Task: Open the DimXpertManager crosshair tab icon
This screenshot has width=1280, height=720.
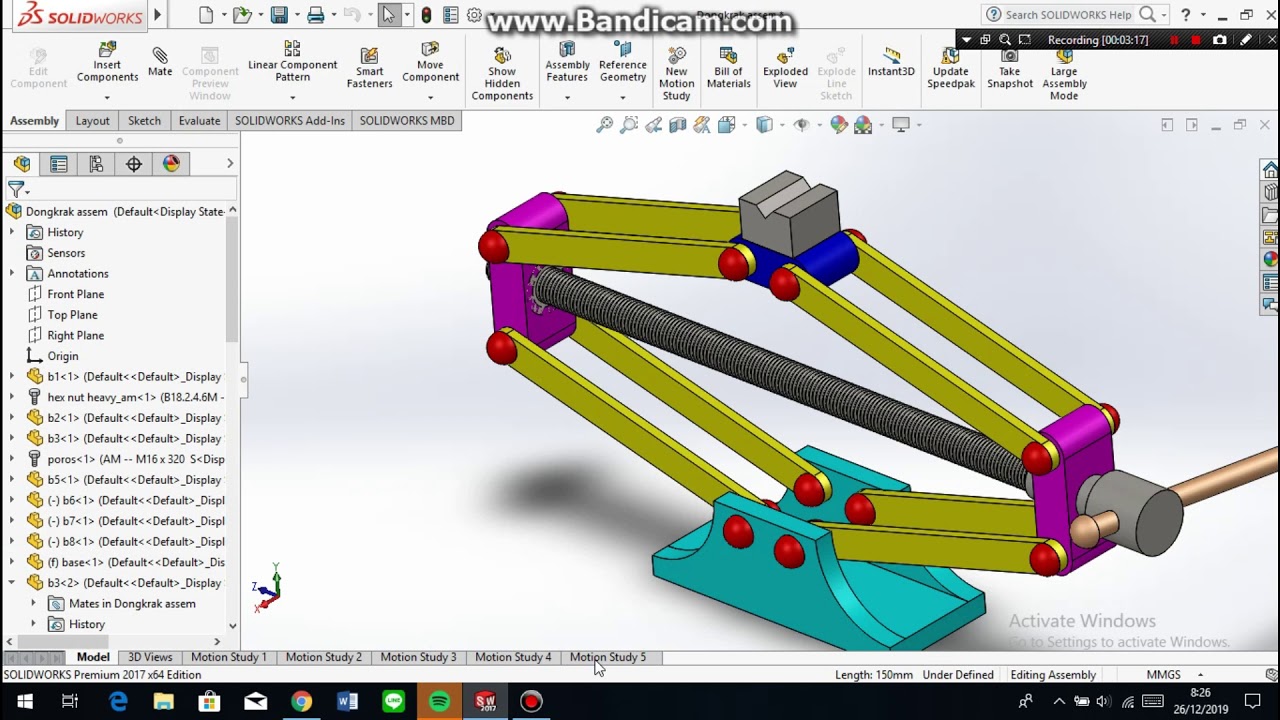Action: click(134, 164)
